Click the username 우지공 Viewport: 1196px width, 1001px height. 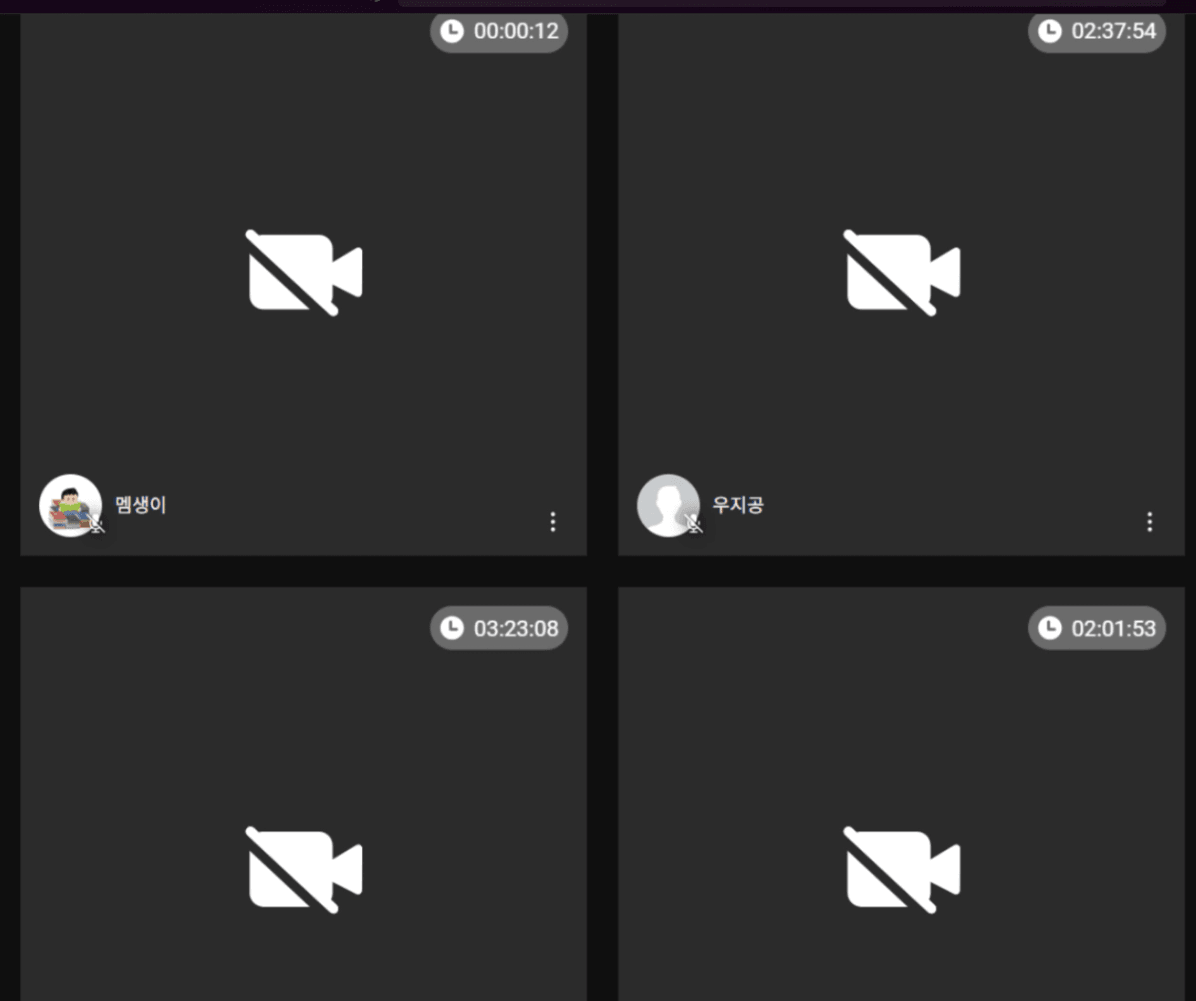pyautogui.click(x=738, y=505)
